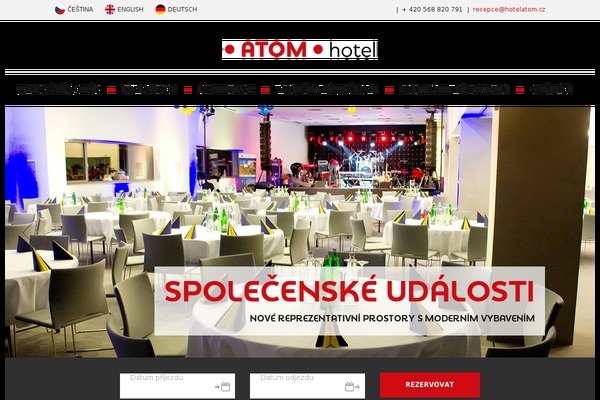600x400 pixels.
Task: Click the Czech flag icon
Action: point(60,10)
